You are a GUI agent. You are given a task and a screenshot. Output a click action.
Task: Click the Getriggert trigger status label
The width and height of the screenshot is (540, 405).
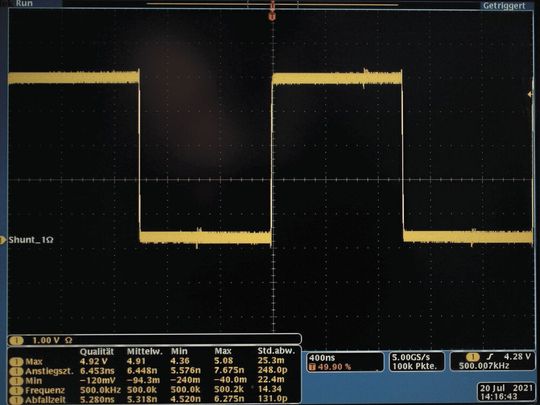point(504,6)
